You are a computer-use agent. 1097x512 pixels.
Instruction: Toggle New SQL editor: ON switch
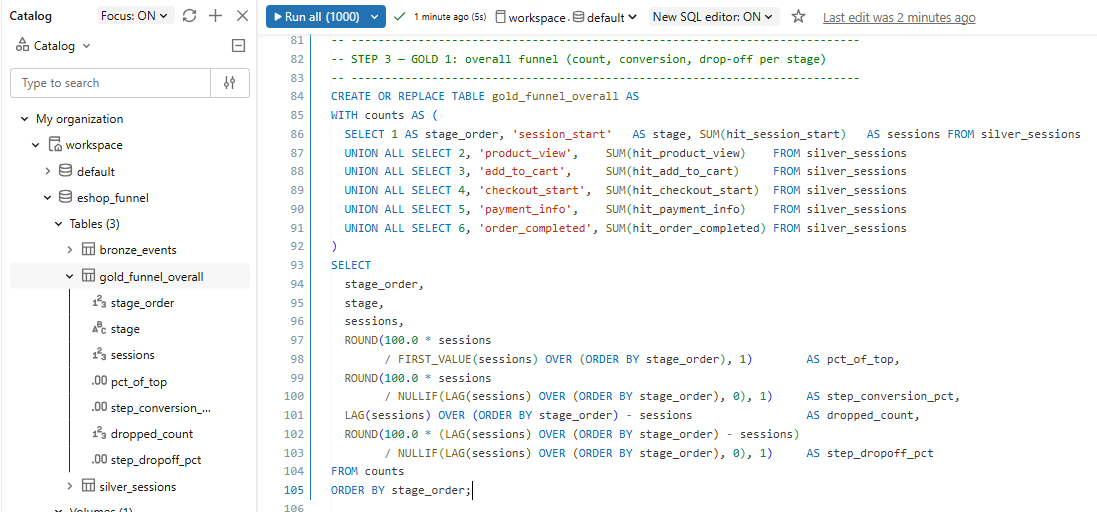click(714, 17)
